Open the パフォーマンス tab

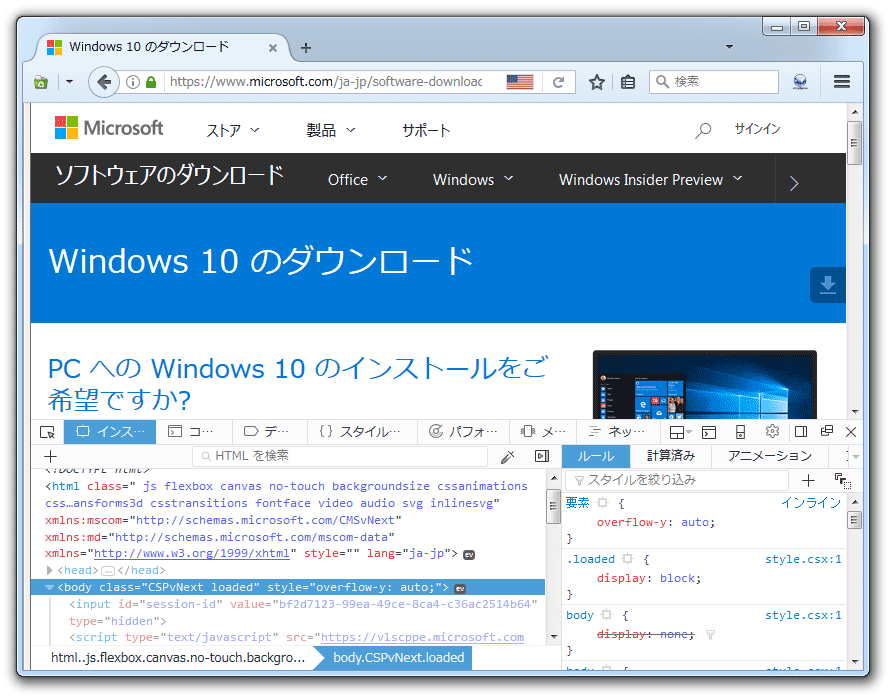click(x=463, y=432)
